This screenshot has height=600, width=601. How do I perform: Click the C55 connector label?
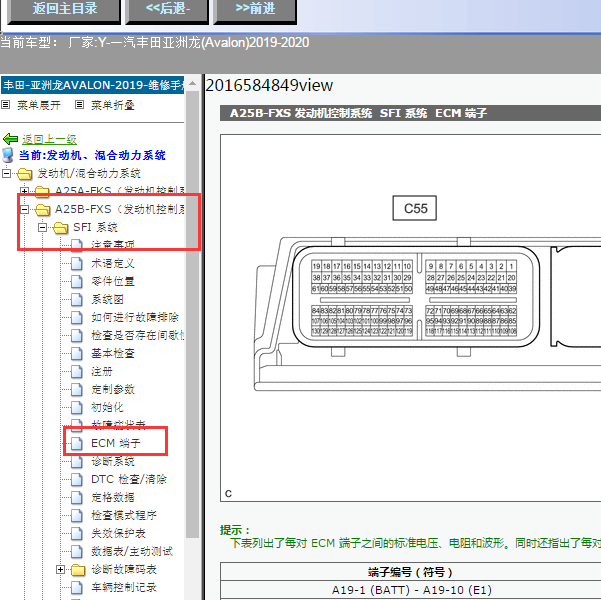point(415,208)
